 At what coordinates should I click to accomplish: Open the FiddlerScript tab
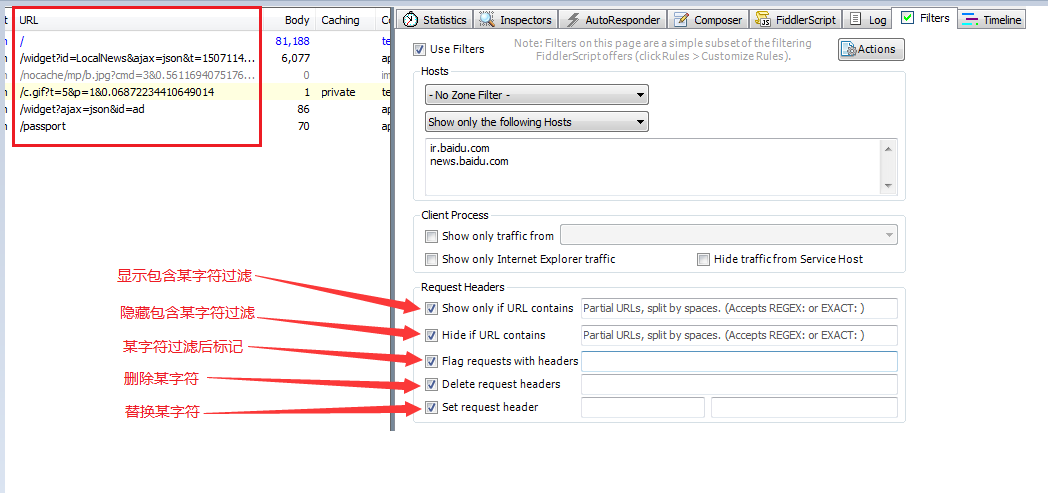(795, 19)
